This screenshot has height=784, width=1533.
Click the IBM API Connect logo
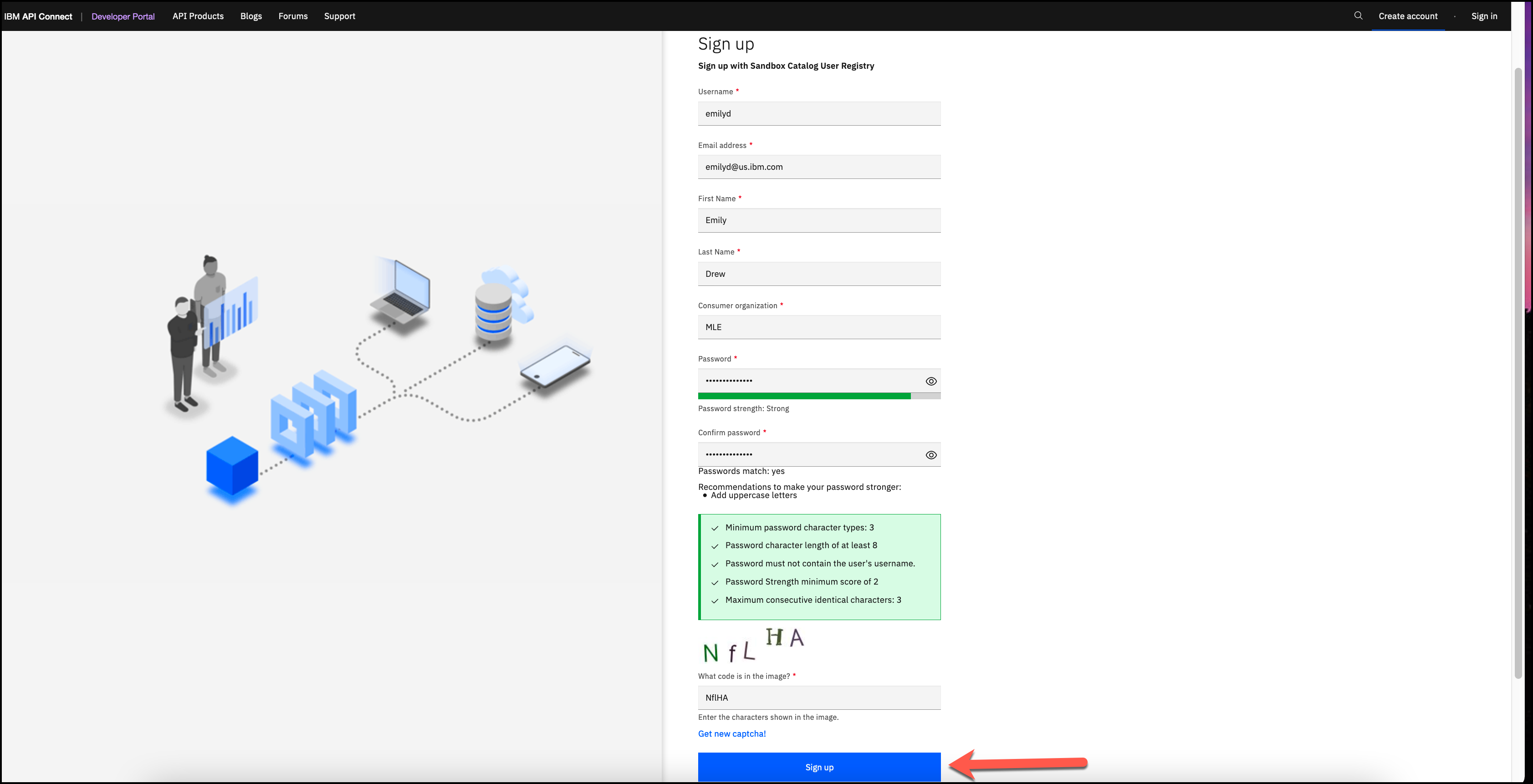coord(38,16)
